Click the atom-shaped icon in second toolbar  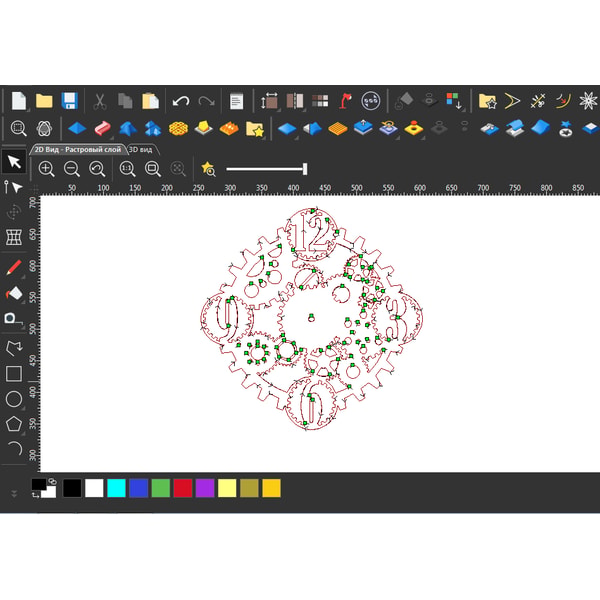pyautogui.click(x=44, y=129)
